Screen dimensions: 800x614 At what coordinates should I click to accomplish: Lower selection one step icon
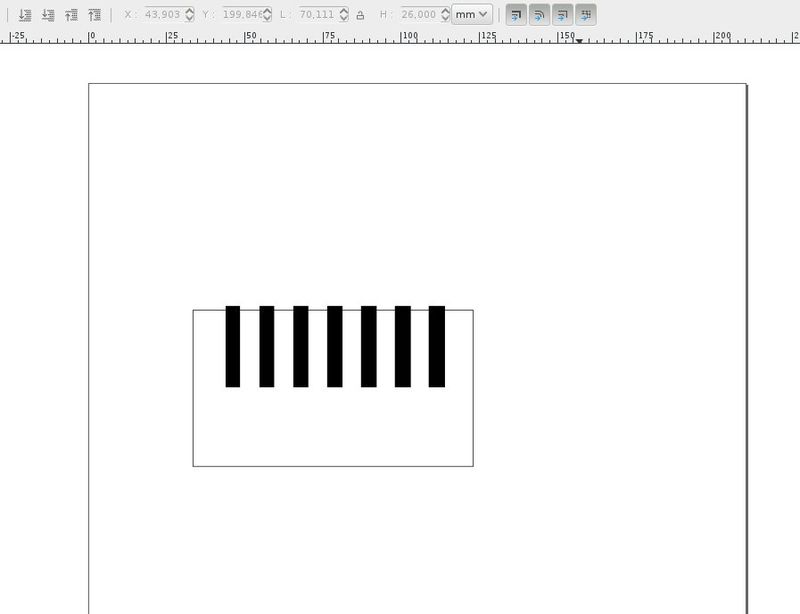click(48, 15)
